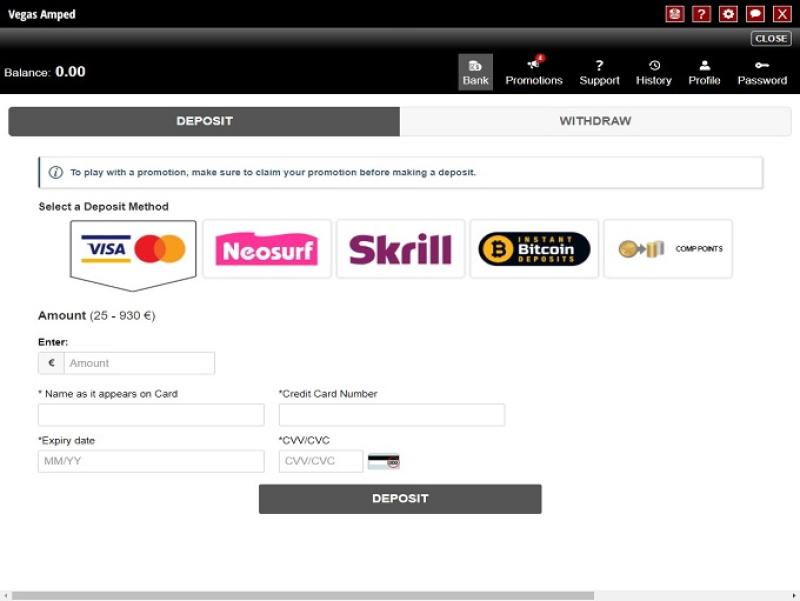Focus the CVV/CVC input field
800x601 pixels.
pos(321,461)
